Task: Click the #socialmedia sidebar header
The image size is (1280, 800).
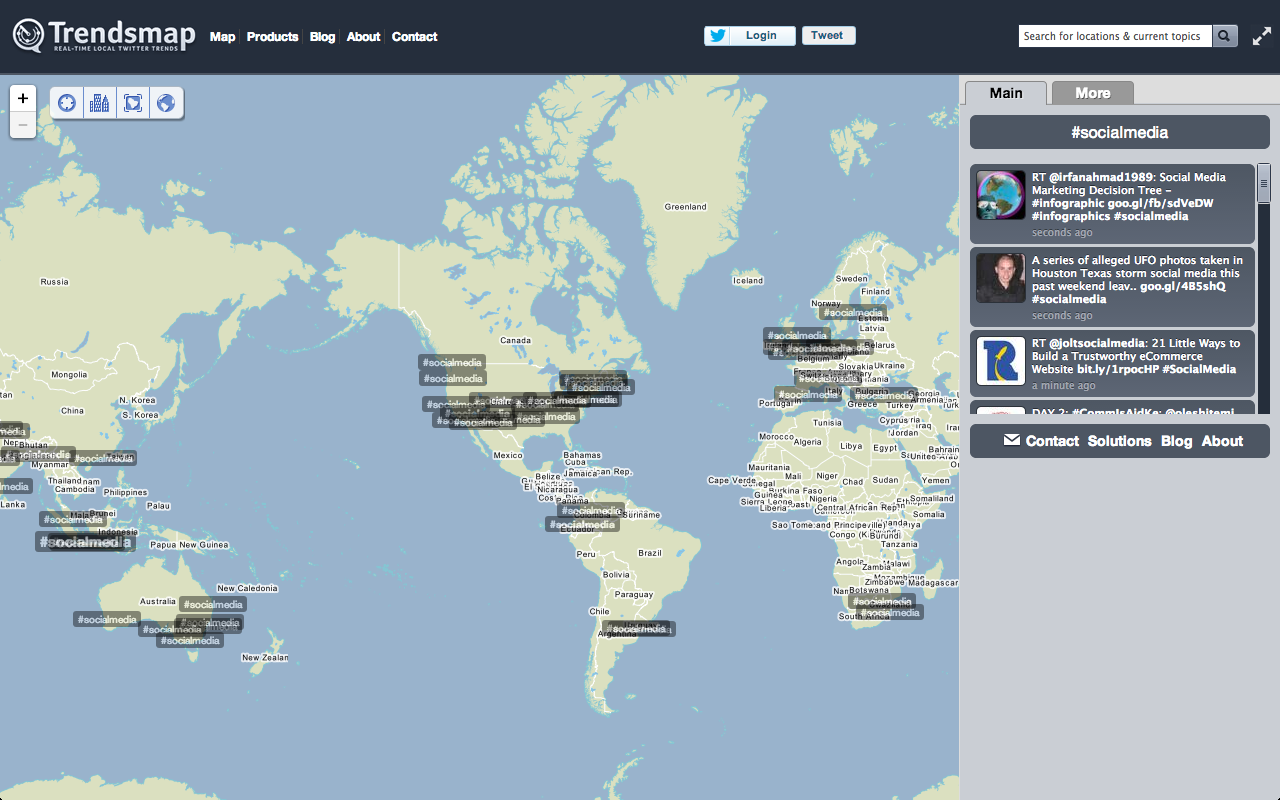Action: tap(1120, 132)
